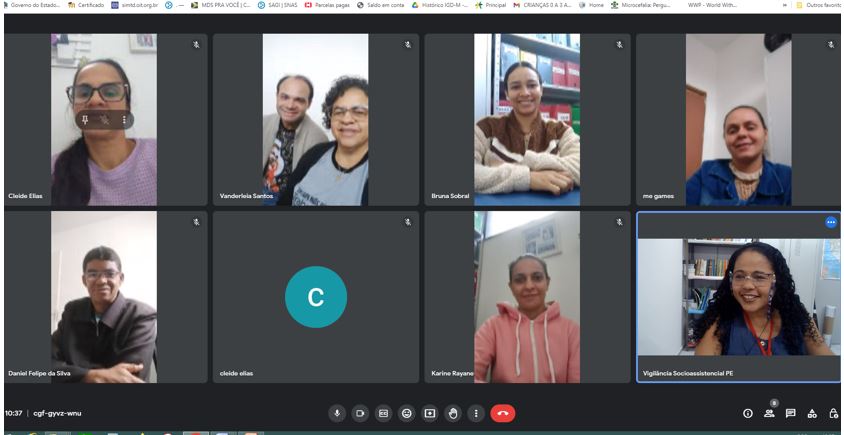Open the emoji reactions panel
Image resolution: width=844 pixels, height=435 pixels.
(407, 413)
